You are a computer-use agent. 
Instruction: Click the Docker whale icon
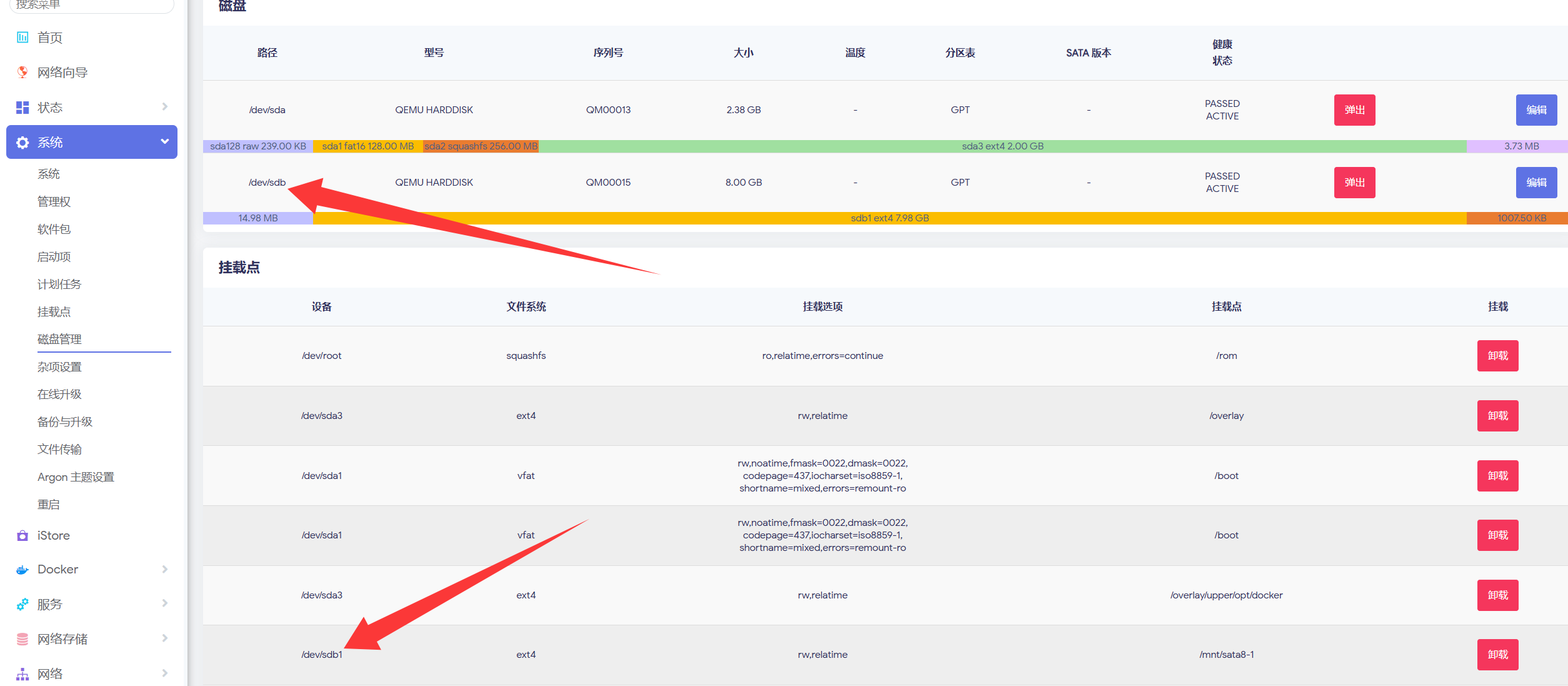[22, 570]
